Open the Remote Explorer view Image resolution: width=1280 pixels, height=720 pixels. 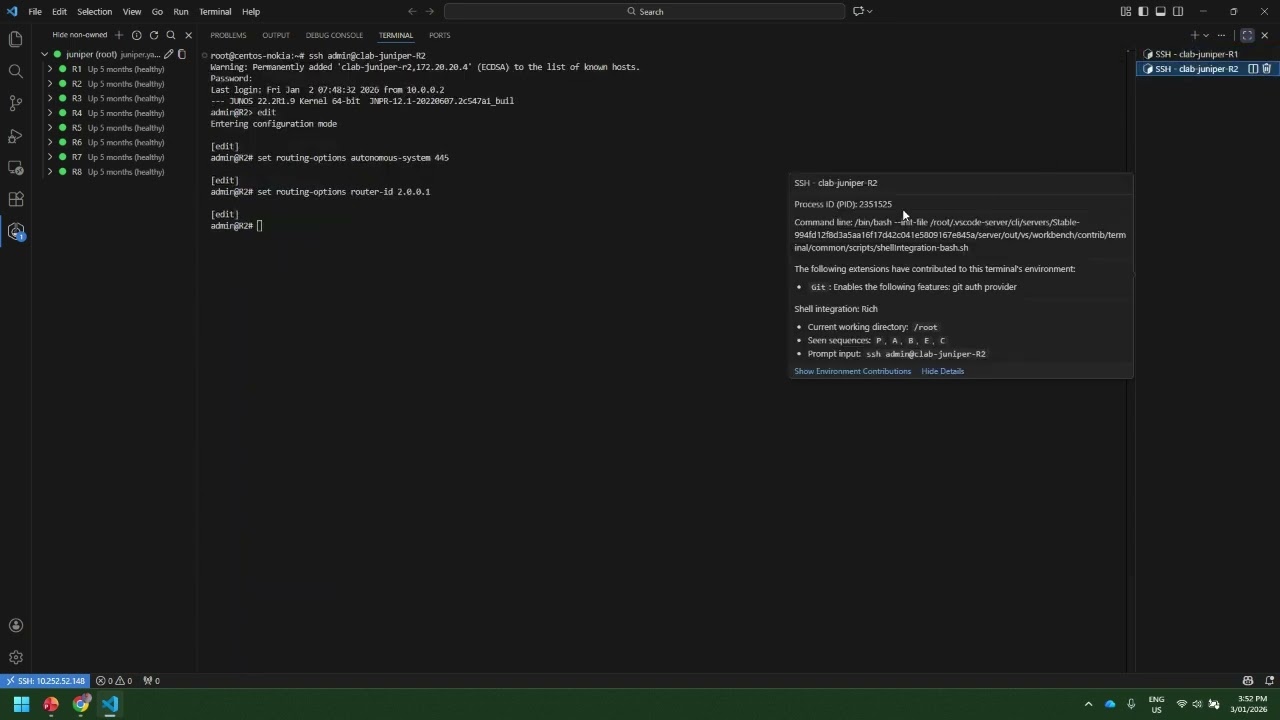[x=16, y=167]
